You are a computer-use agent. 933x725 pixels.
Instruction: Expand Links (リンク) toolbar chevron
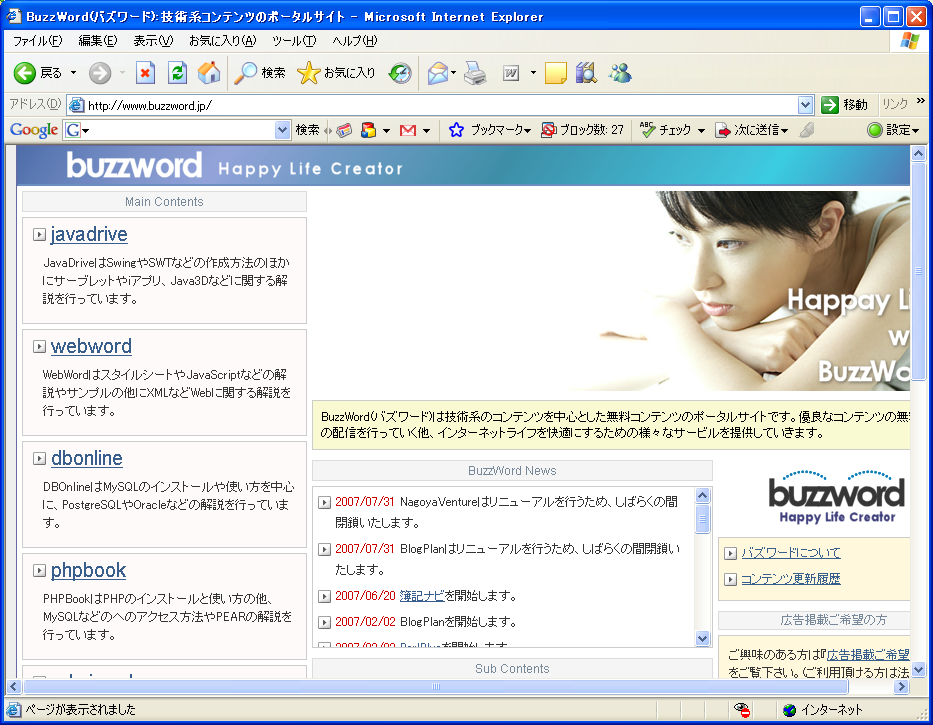click(921, 100)
